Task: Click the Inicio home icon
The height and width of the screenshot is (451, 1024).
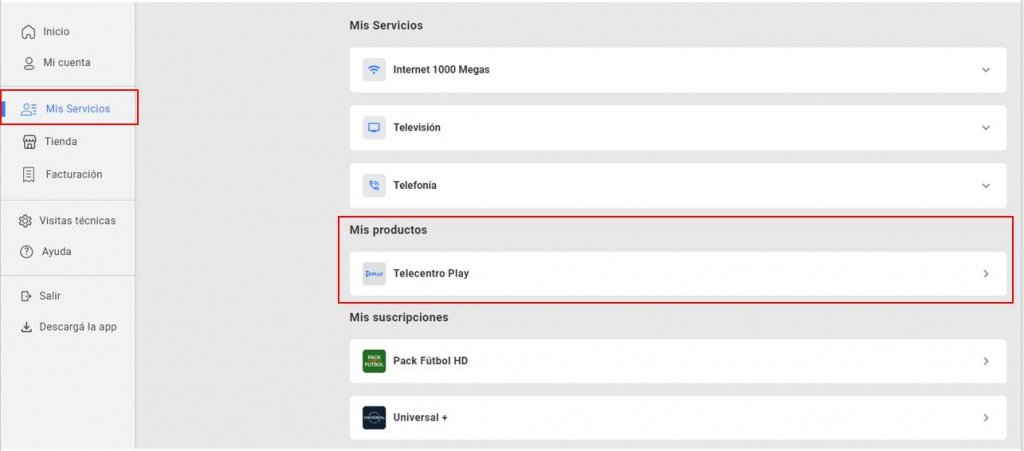Action: click(27, 32)
